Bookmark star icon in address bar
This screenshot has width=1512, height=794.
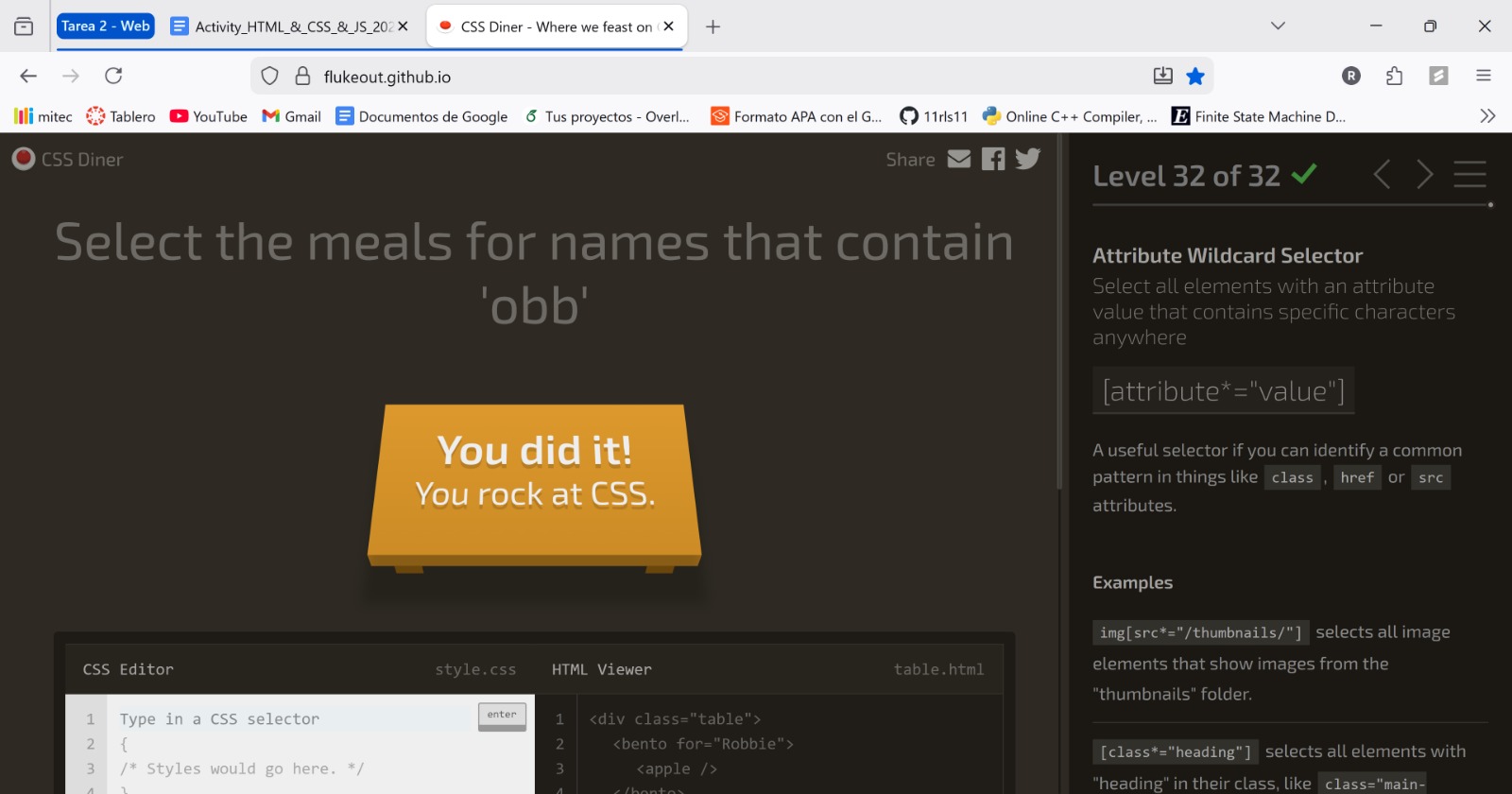[1195, 77]
